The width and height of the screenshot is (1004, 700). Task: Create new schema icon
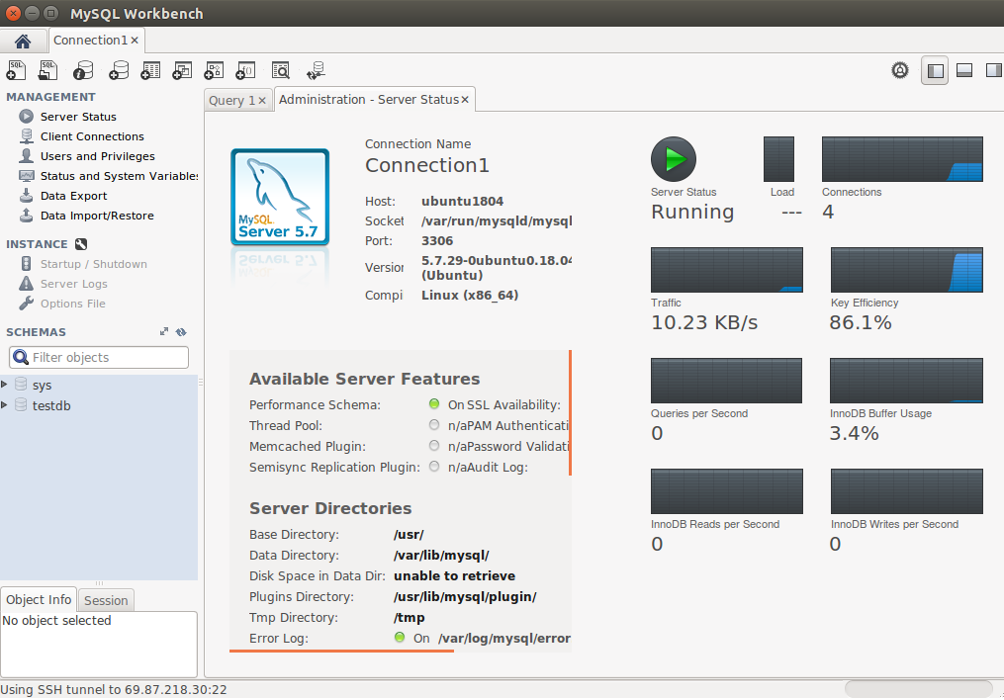click(x=118, y=70)
